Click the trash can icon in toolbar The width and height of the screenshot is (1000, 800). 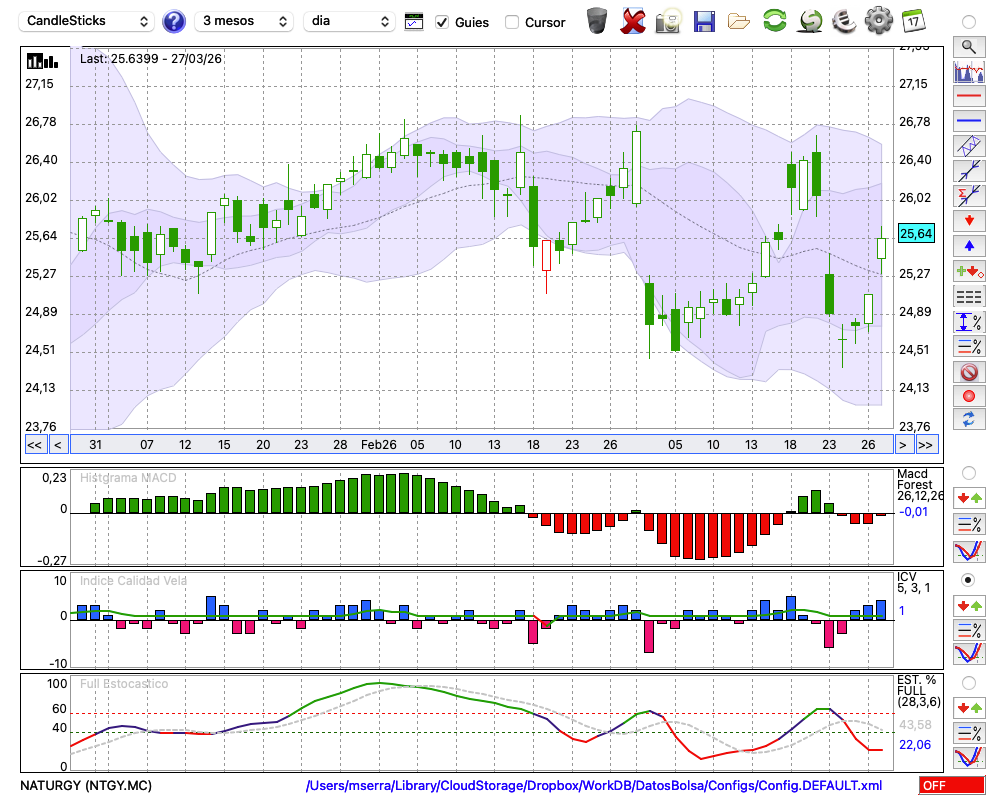tap(597, 21)
